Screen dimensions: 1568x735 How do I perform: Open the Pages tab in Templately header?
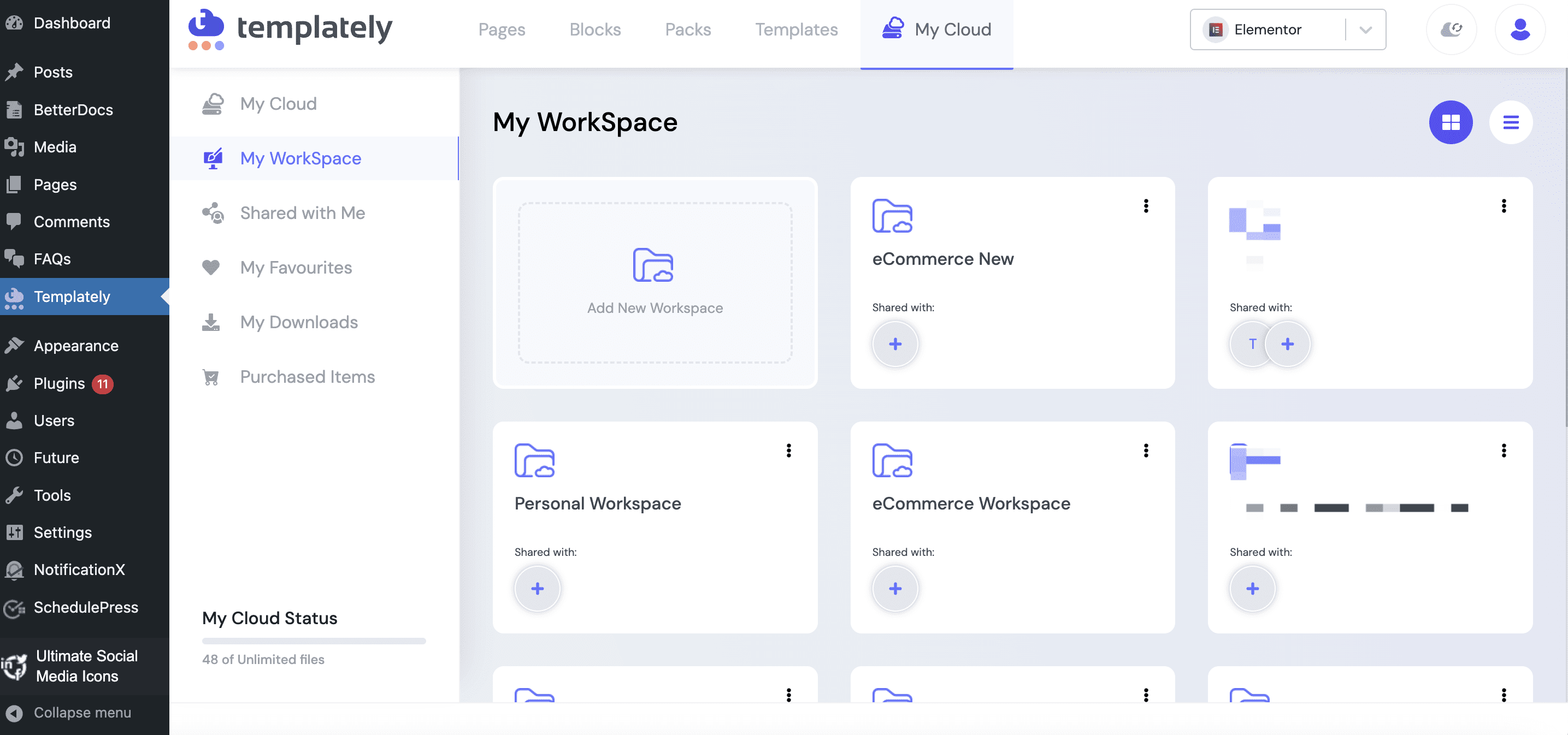point(502,29)
